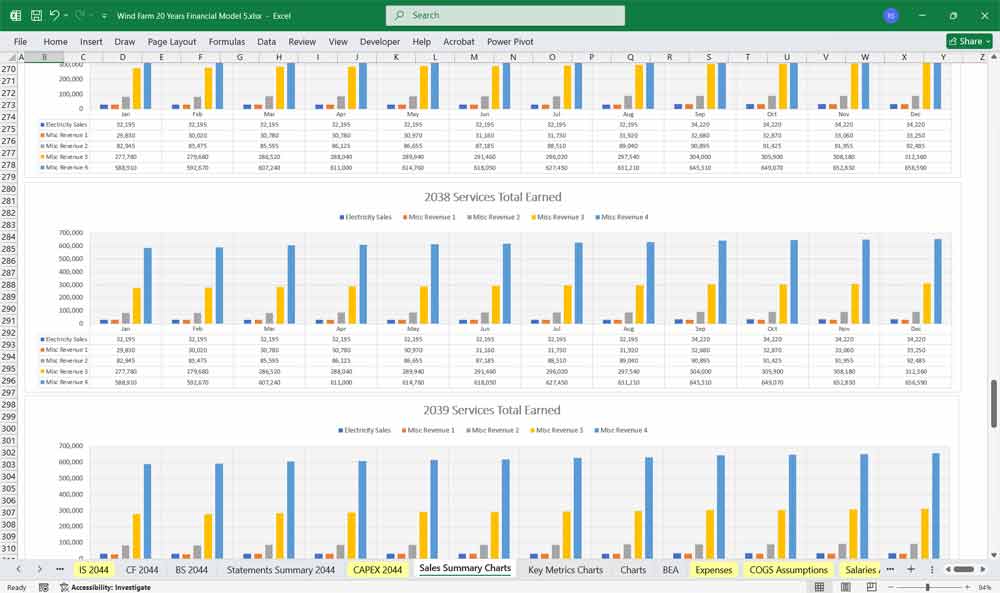This screenshot has width=1000, height=593.
Task: Open the Formulas ribbon tab
Action: [227, 42]
